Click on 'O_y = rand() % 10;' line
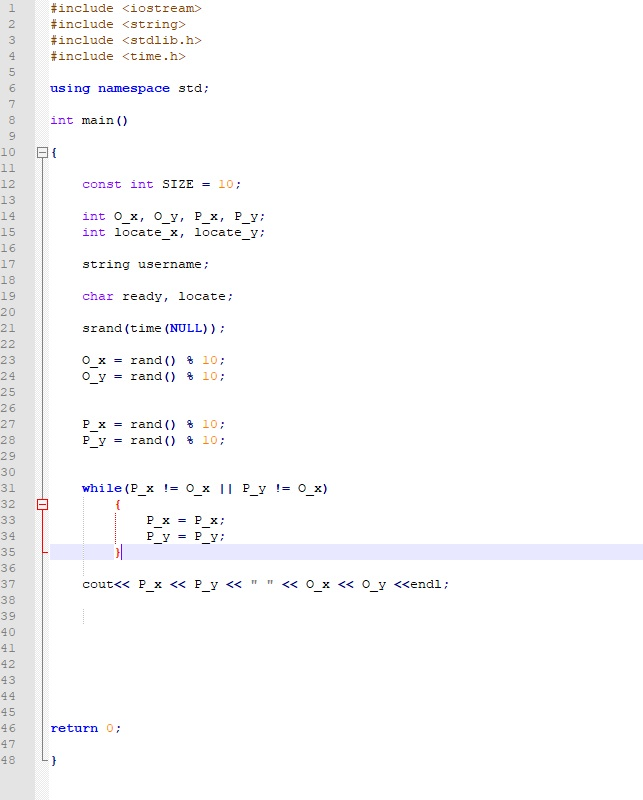 154,377
